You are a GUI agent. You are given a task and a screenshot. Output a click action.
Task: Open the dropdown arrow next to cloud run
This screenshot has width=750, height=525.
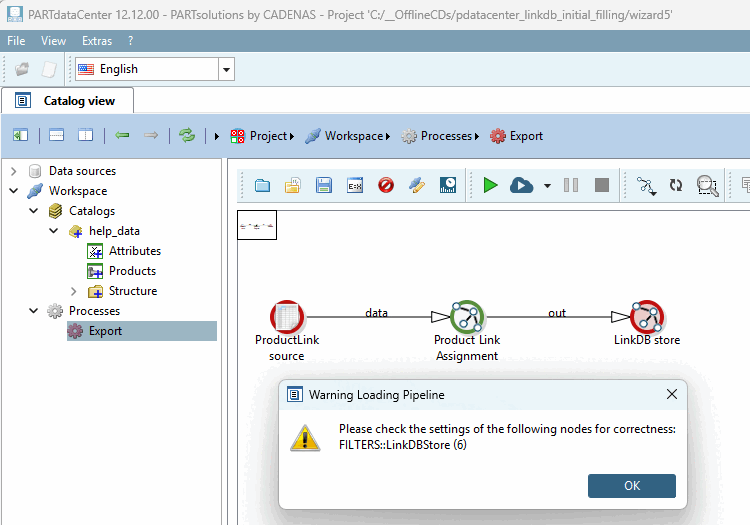[547, 186]
